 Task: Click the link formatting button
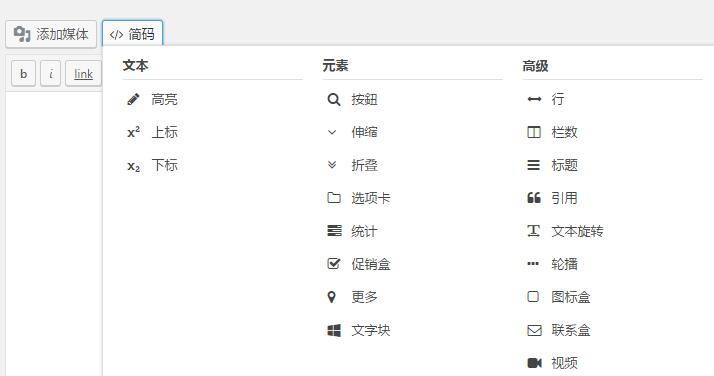pos(83,74)
